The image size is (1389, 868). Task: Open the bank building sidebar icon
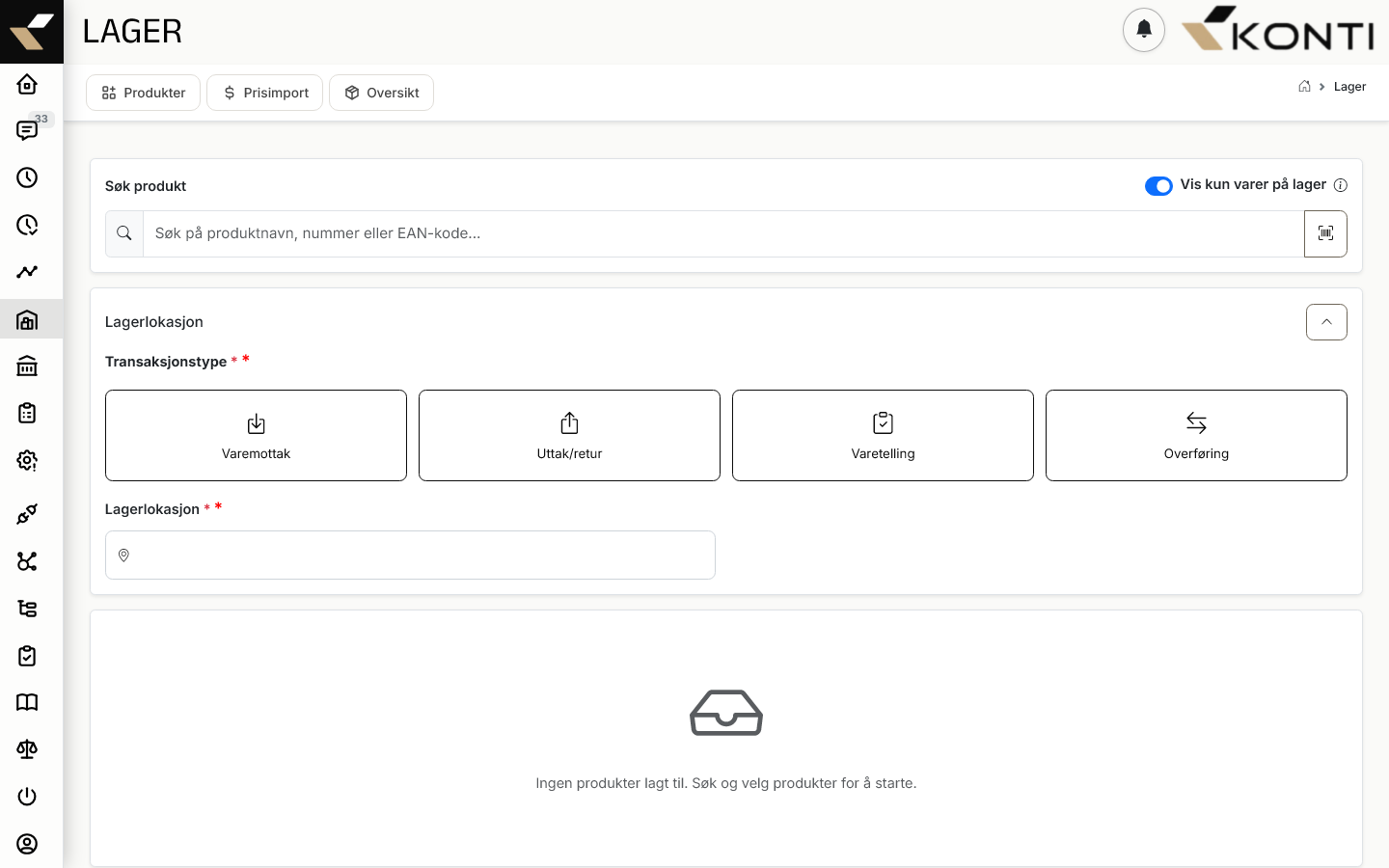27,366
